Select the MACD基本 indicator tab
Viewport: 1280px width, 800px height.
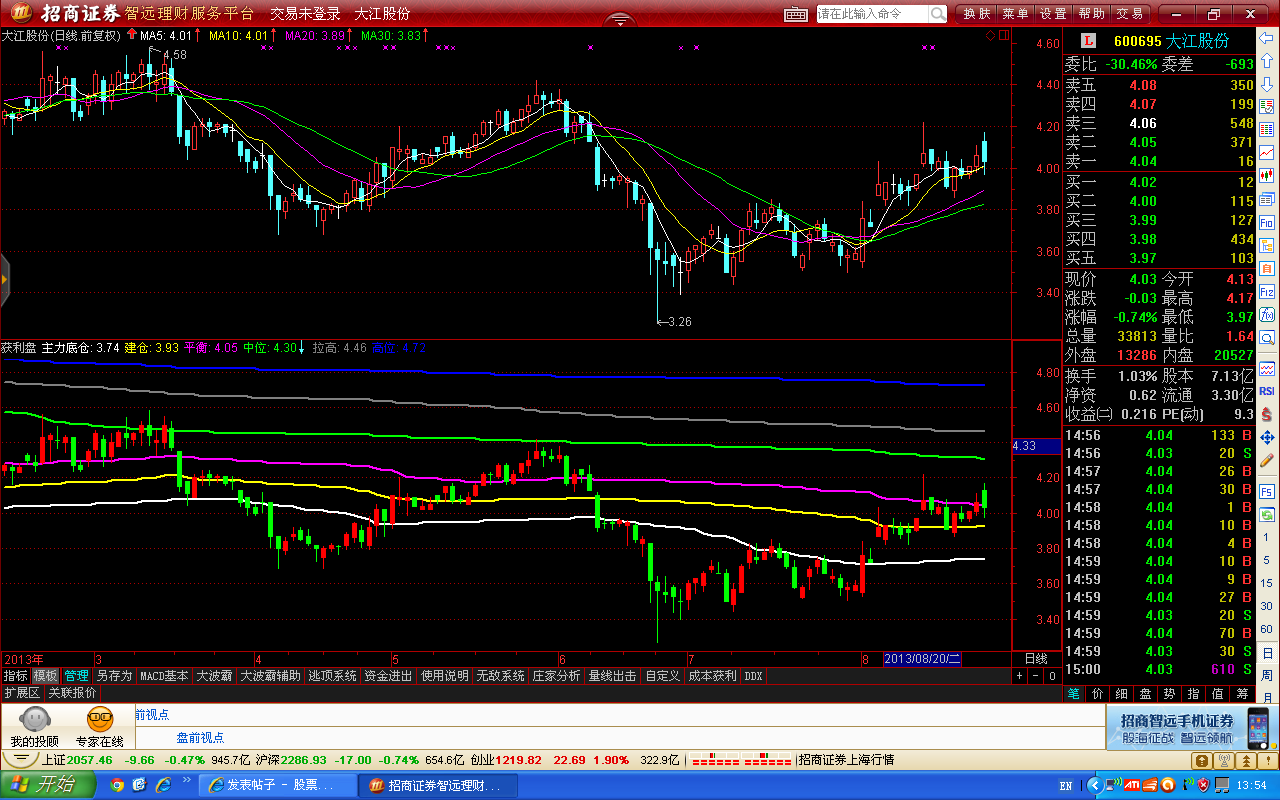[164, 676]
